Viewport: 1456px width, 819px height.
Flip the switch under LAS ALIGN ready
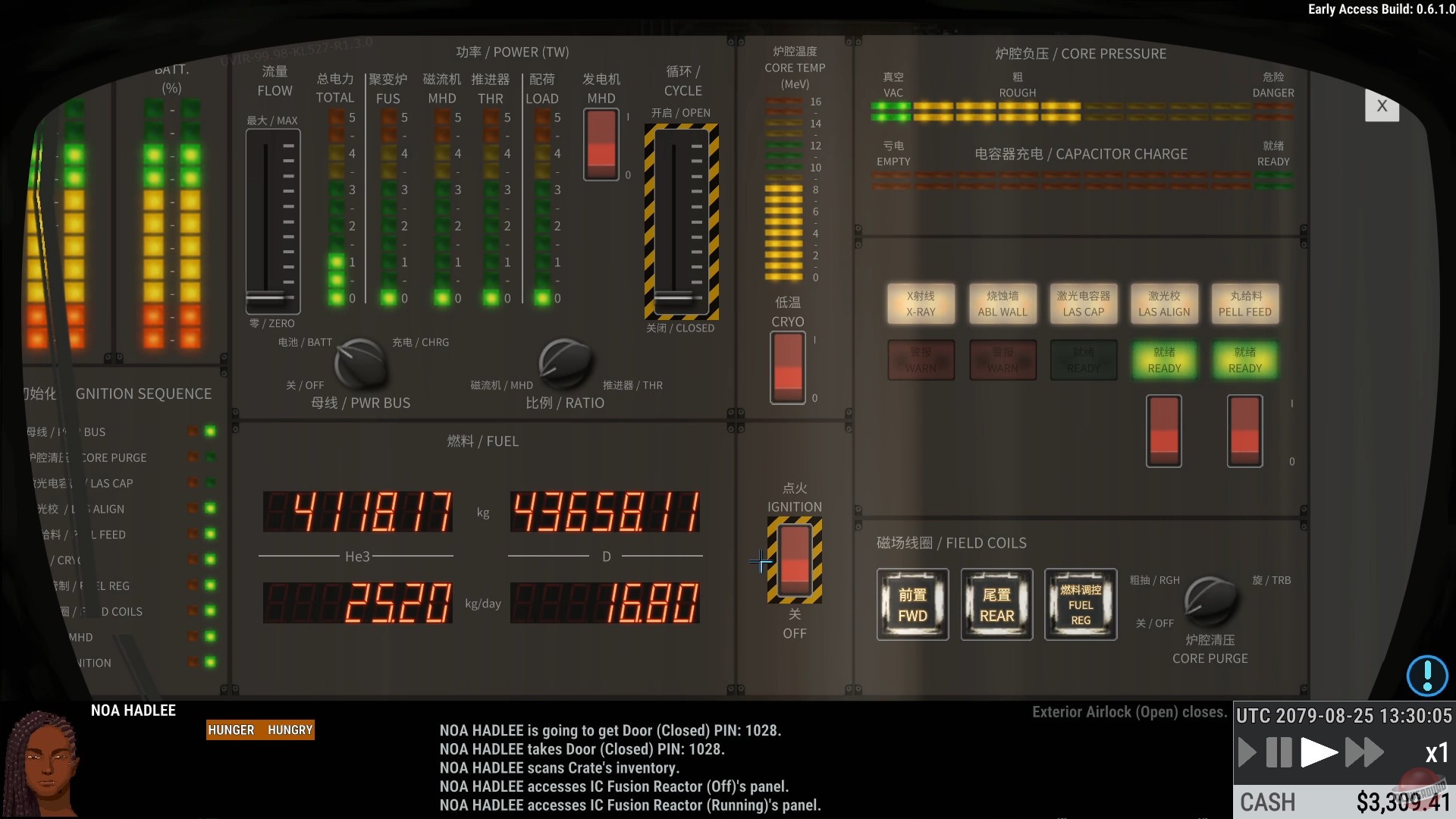coord(1163,431)
